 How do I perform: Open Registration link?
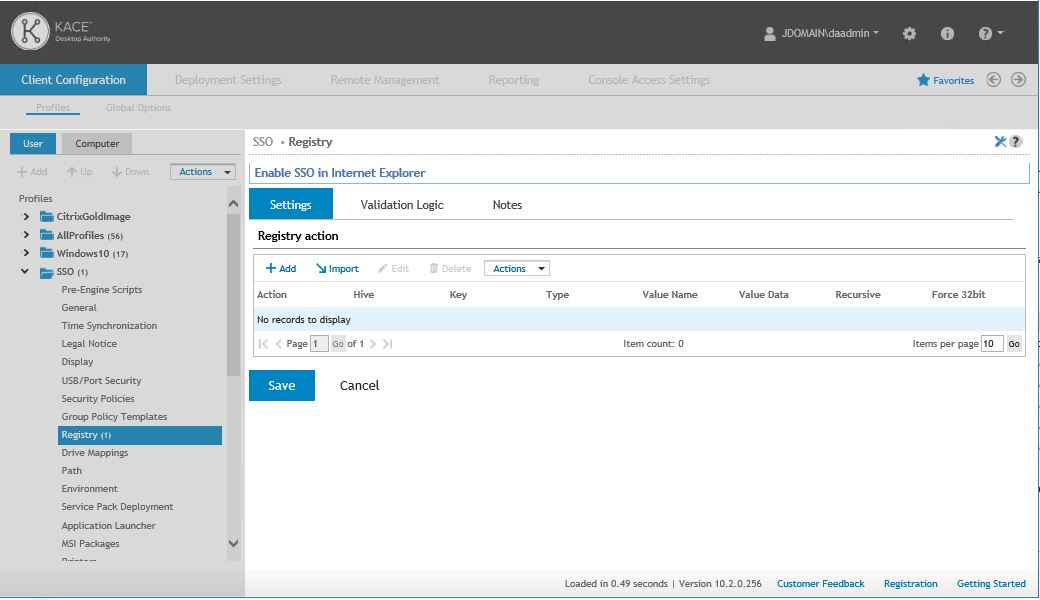point(911,583)
